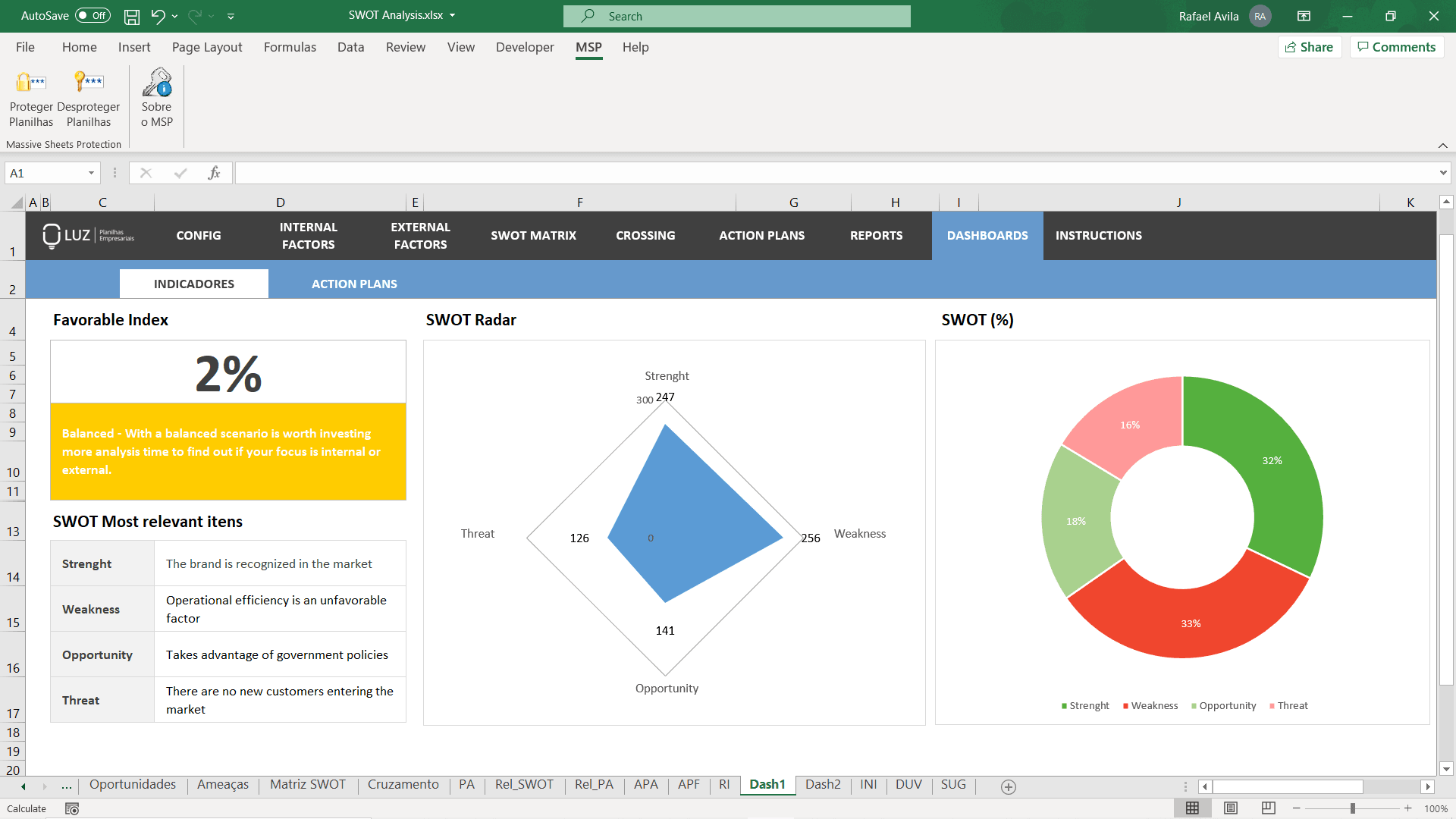
Task: Open the Insert Function (fx) dialog
Action: (215, 172)
